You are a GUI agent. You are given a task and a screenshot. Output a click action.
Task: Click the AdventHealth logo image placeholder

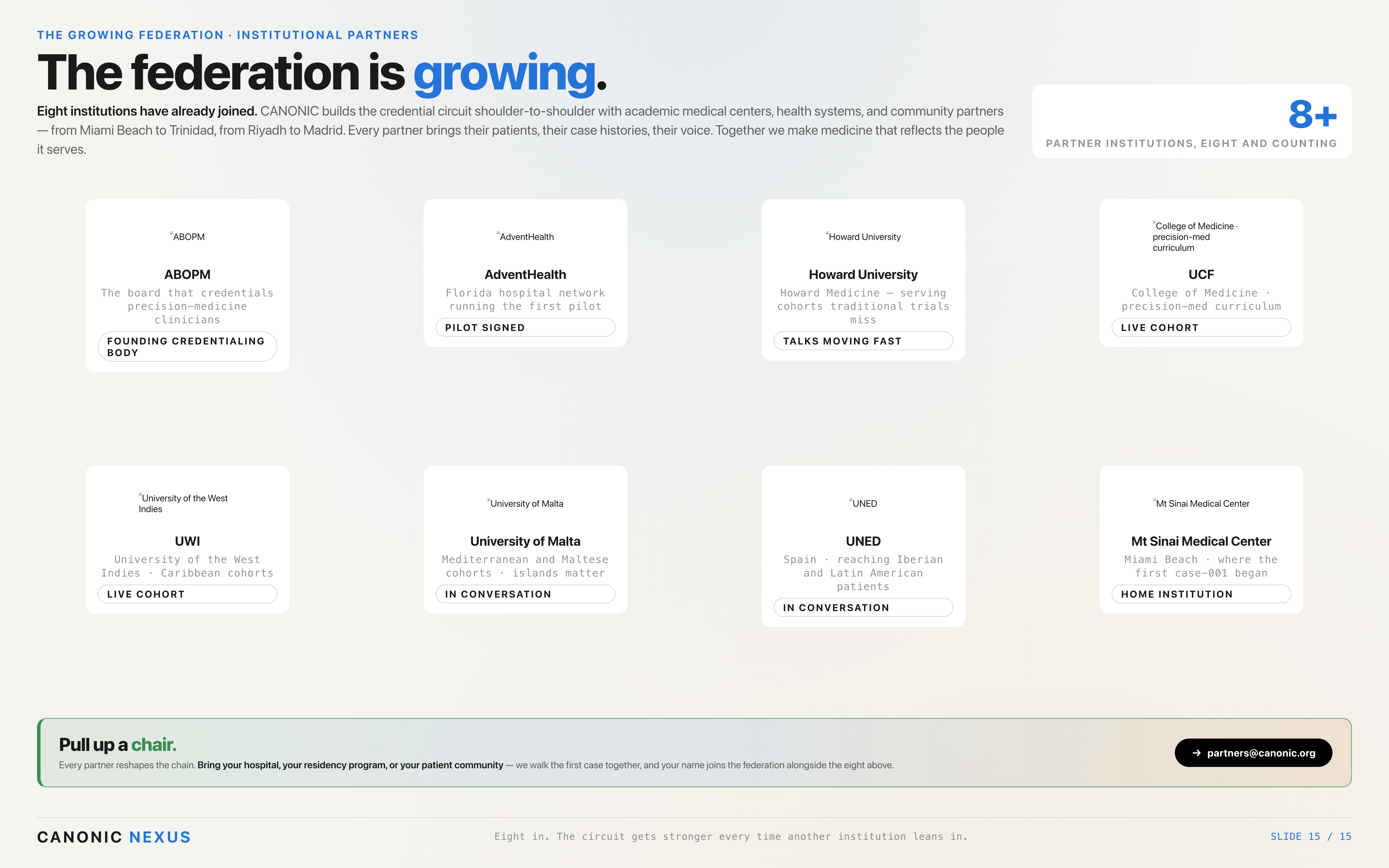(525, 236)
